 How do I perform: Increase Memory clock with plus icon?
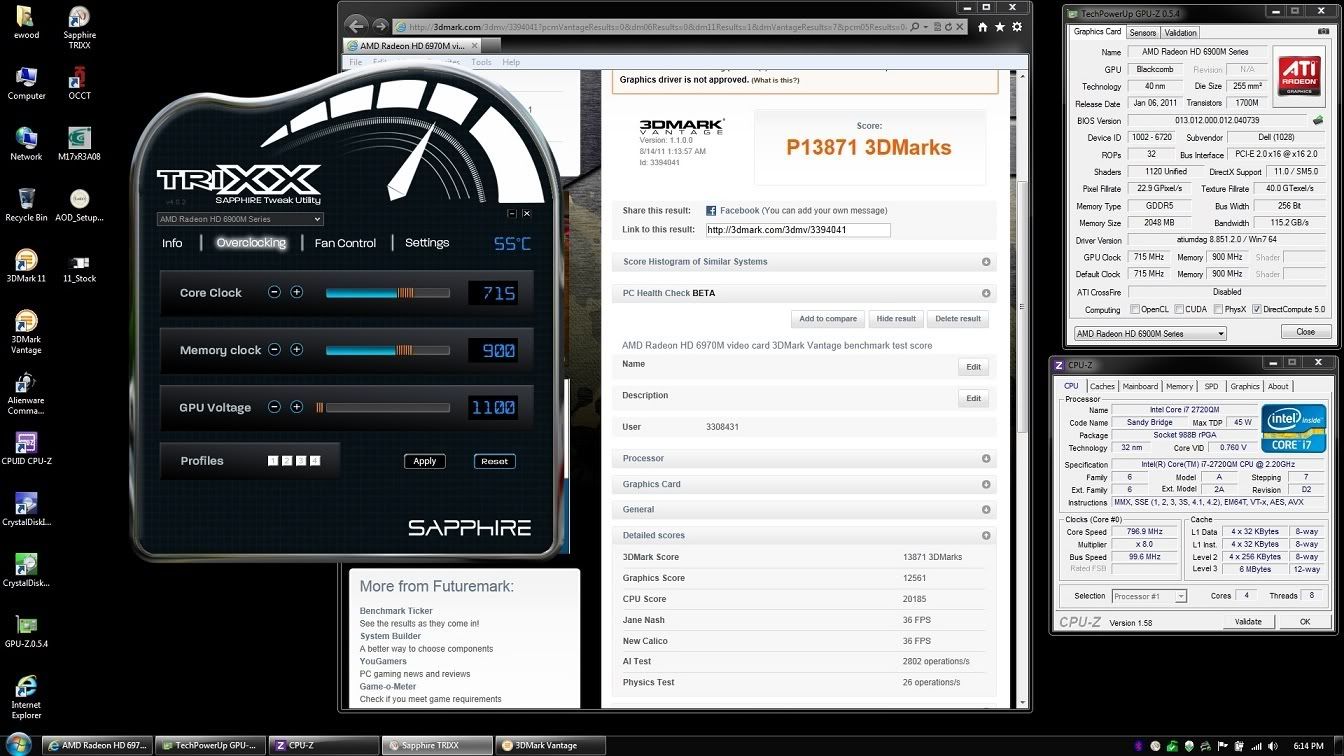pyautogui.click(x=296, y=350)
